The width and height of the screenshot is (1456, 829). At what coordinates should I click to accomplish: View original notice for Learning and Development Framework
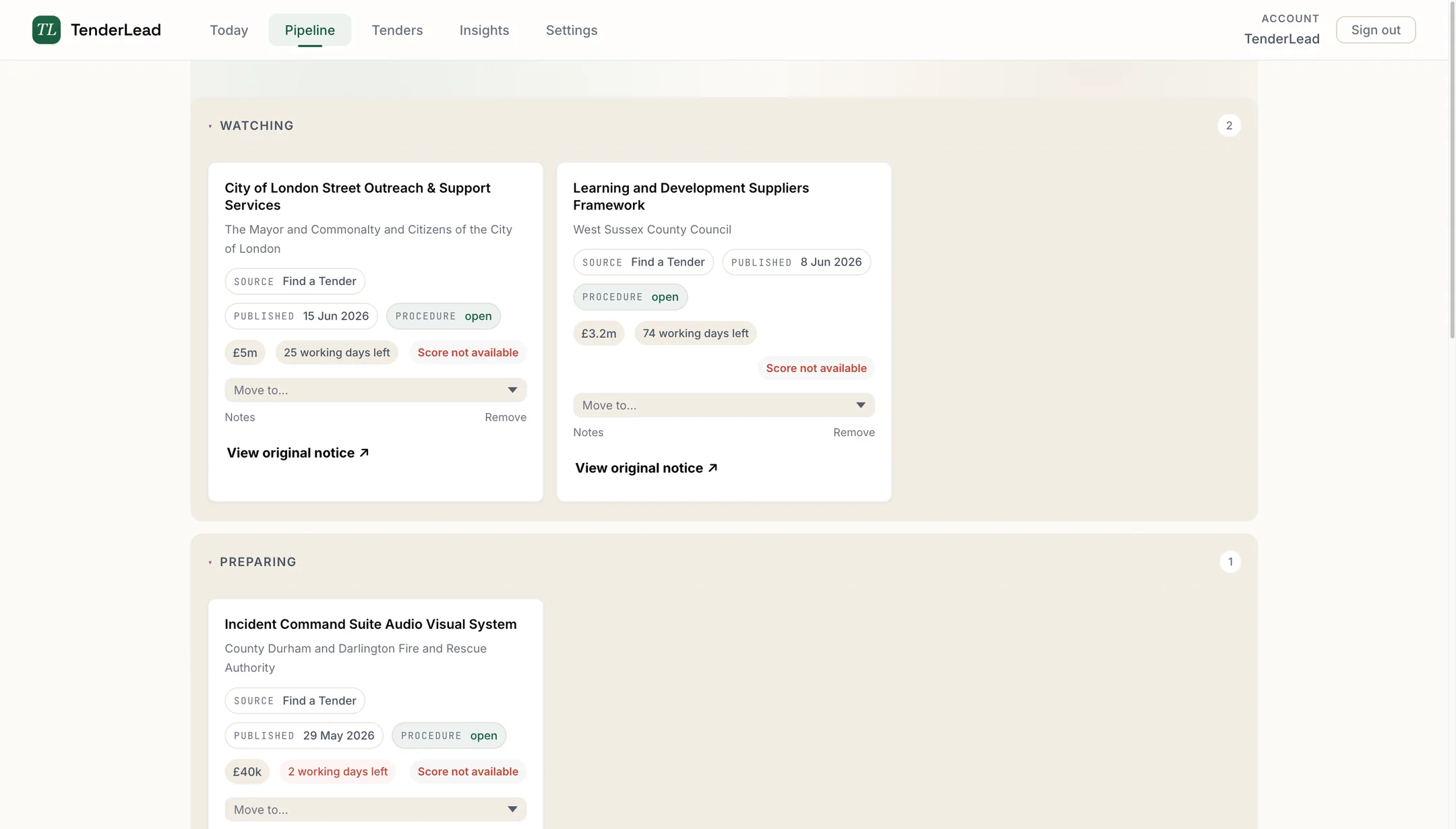[646, 468]
